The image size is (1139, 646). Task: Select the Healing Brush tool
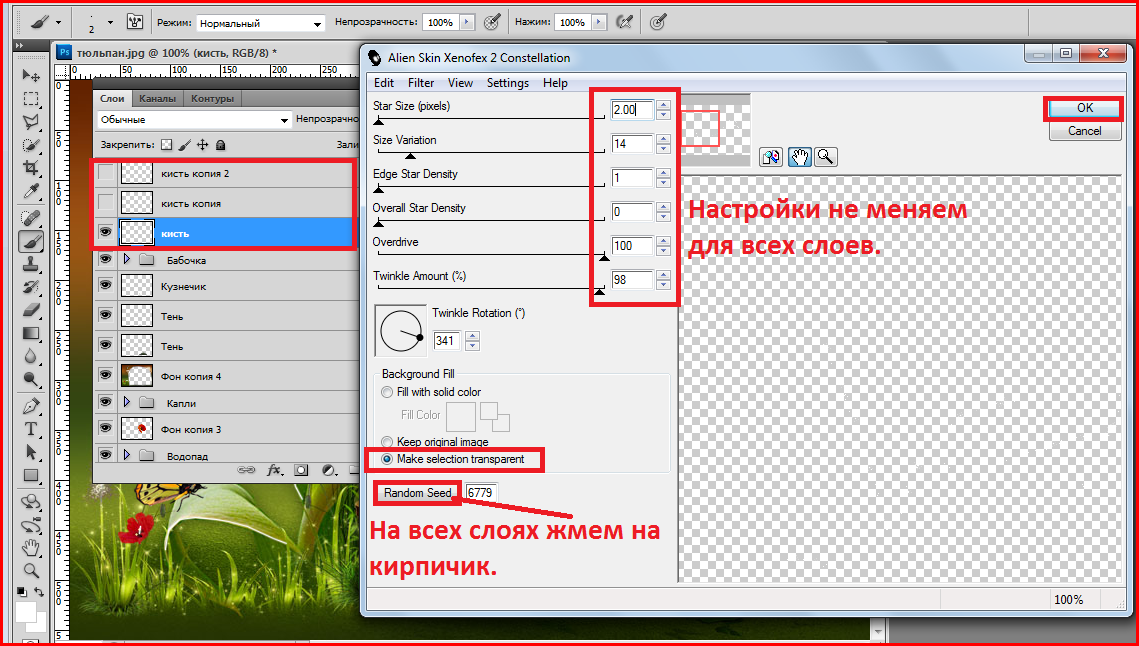point(31,217)
